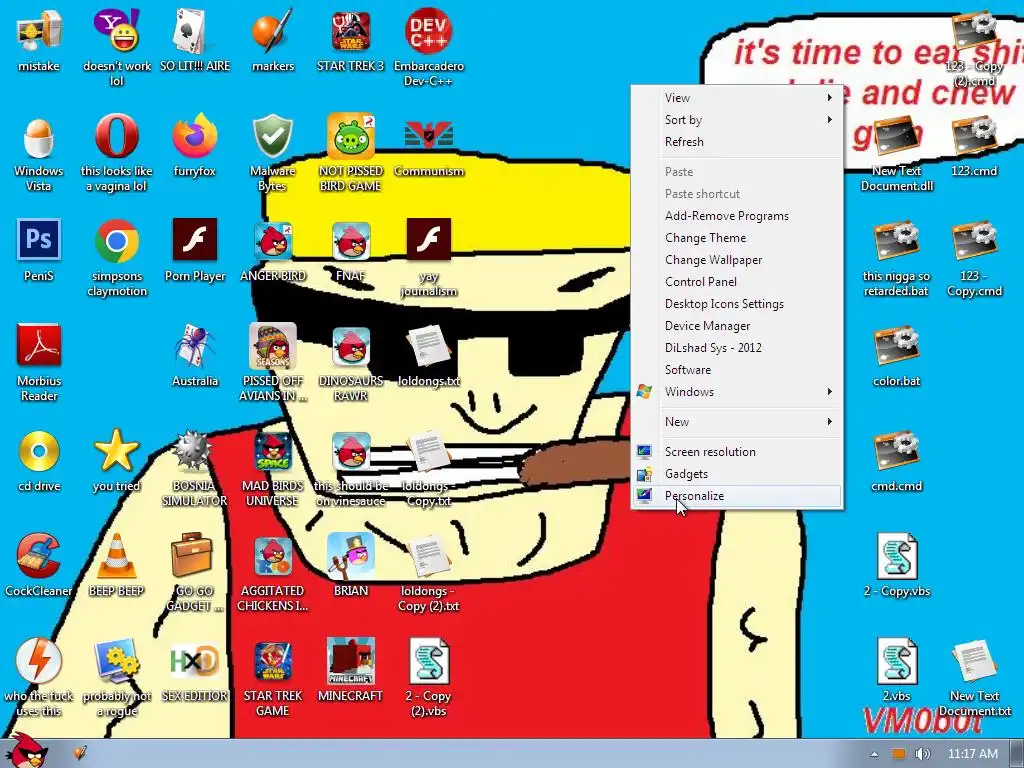Image resolution: width=1024 pixels, height=768 pixels.
Task: Select the 'New Text Document.dll' file
Action: click(896, 136)
